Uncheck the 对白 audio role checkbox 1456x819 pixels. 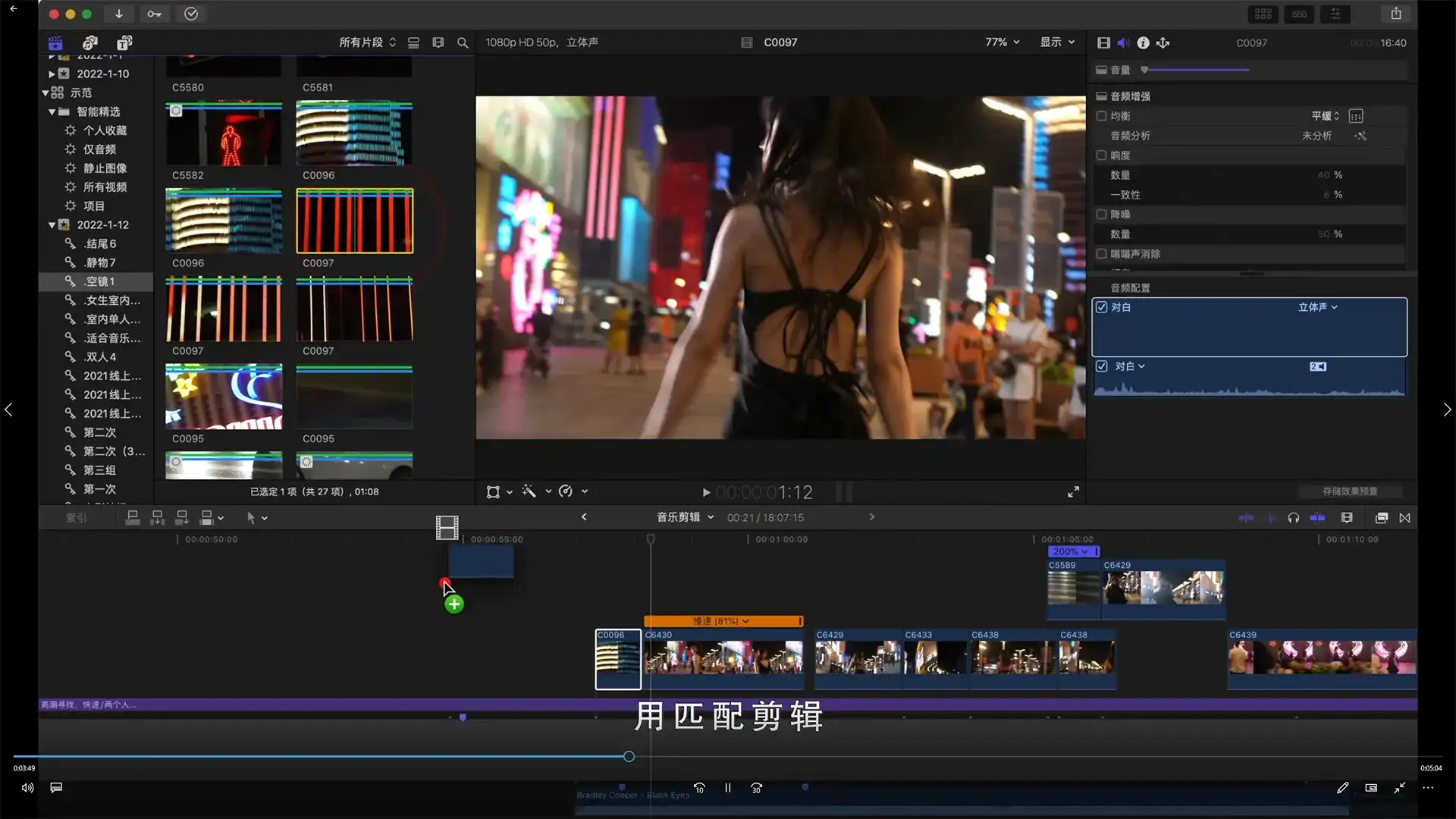pyautogui.click(x=1102, y=307)
